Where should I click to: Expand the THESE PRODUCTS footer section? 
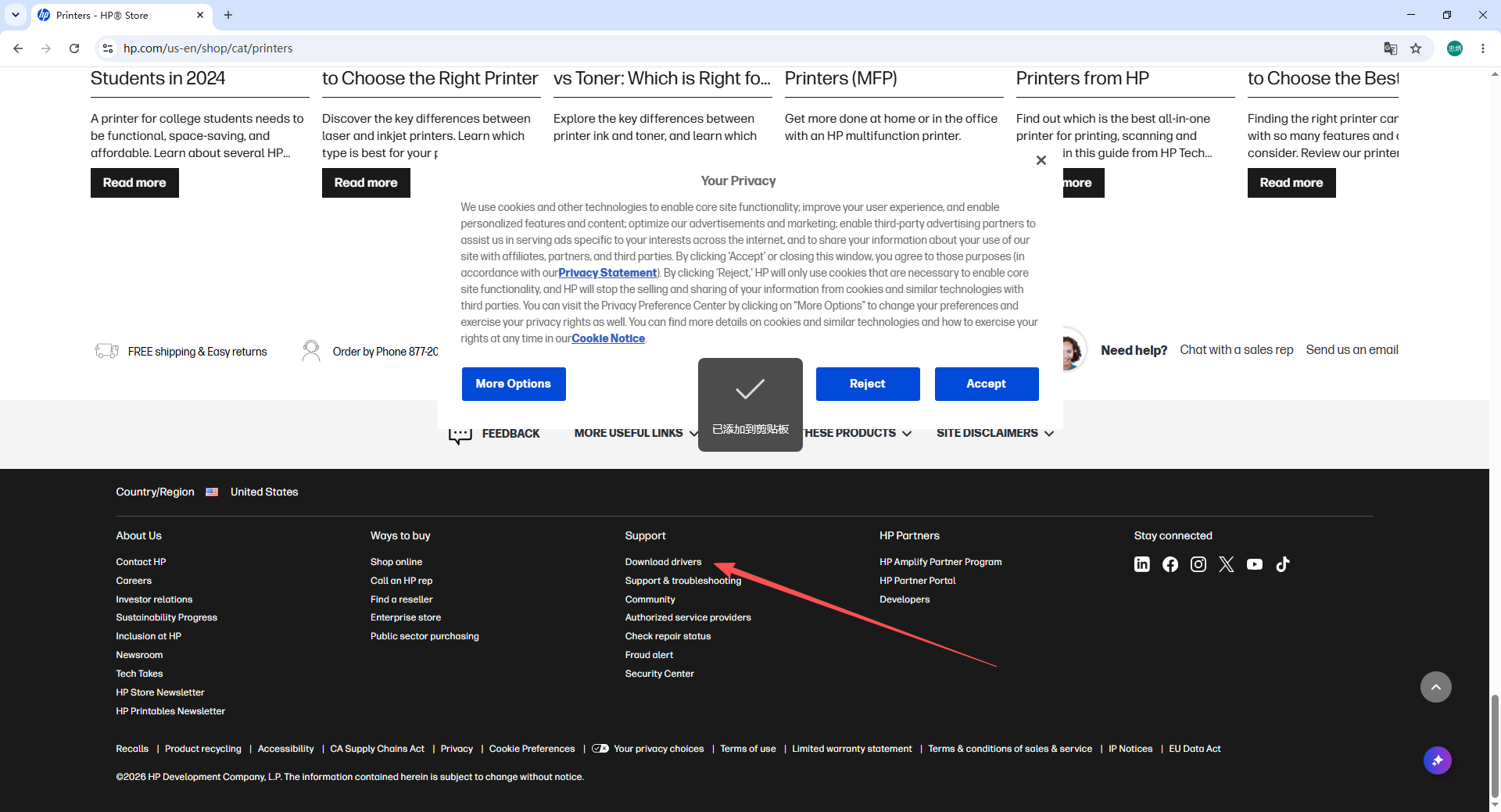click(x=857, y=433)
